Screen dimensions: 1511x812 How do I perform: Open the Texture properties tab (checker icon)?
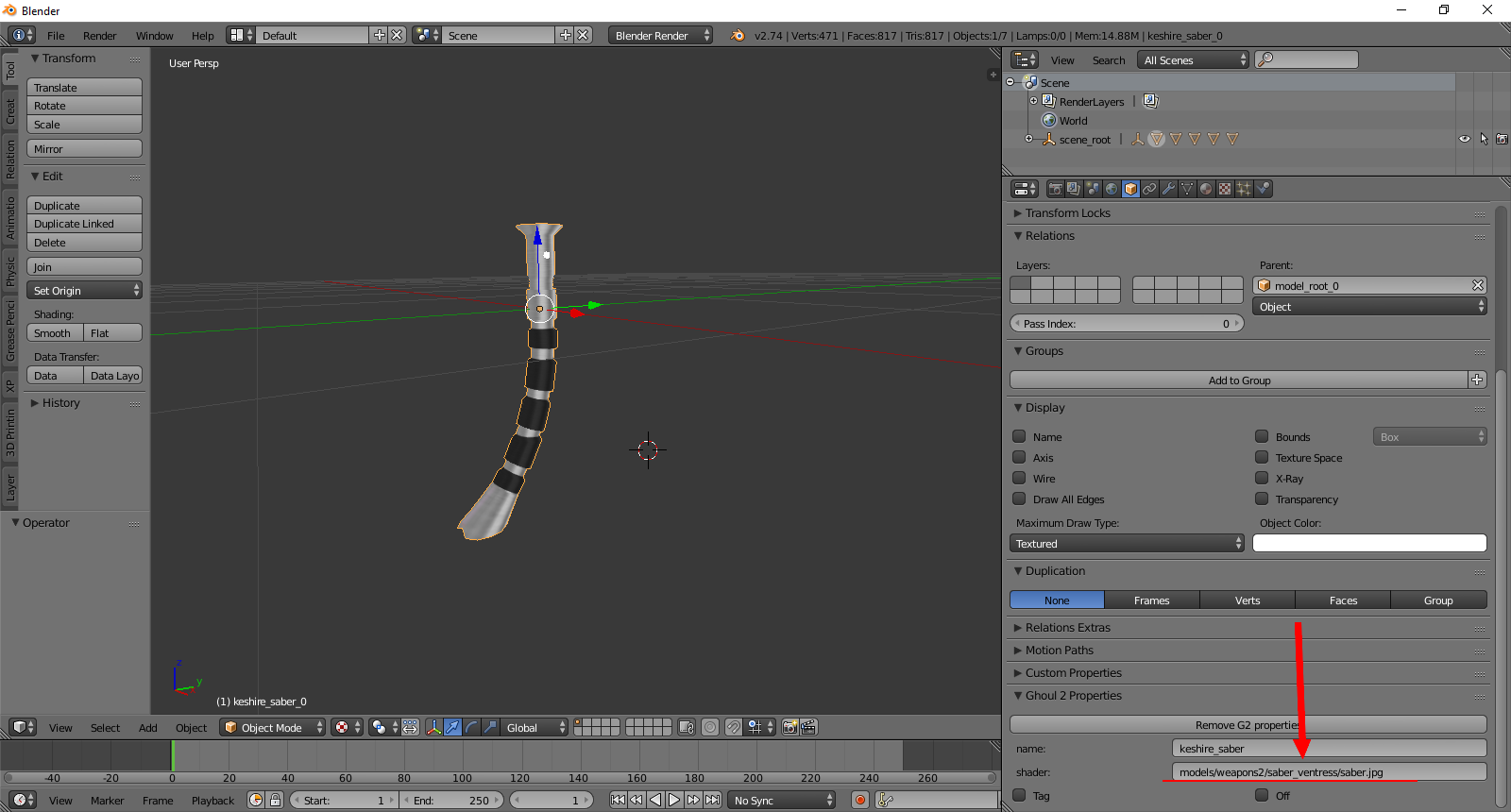pyautogui.click(x=1225, y=189)
